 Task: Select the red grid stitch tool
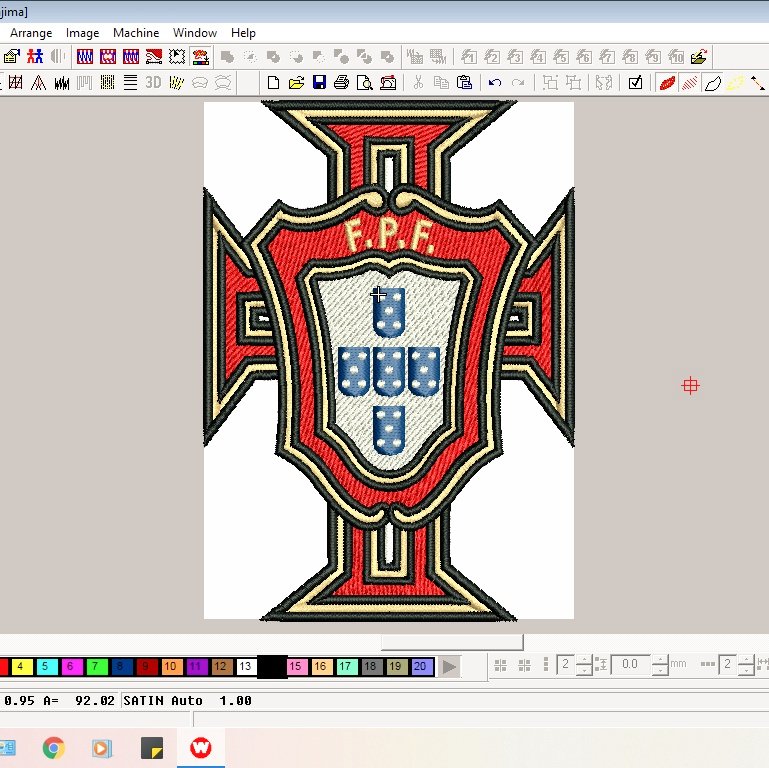point(15,82)
